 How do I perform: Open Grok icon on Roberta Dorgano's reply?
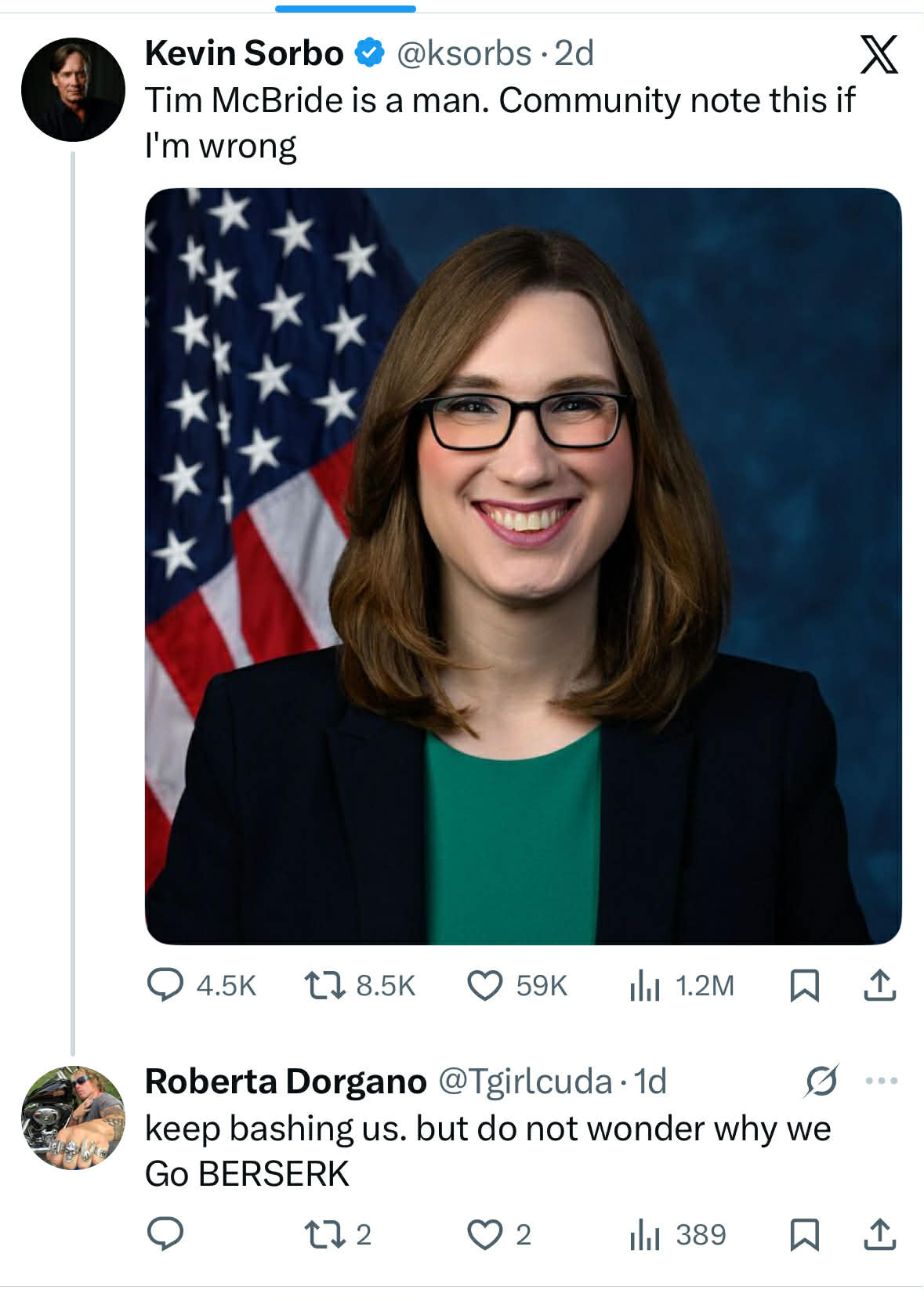click(x=821, y=1082)
